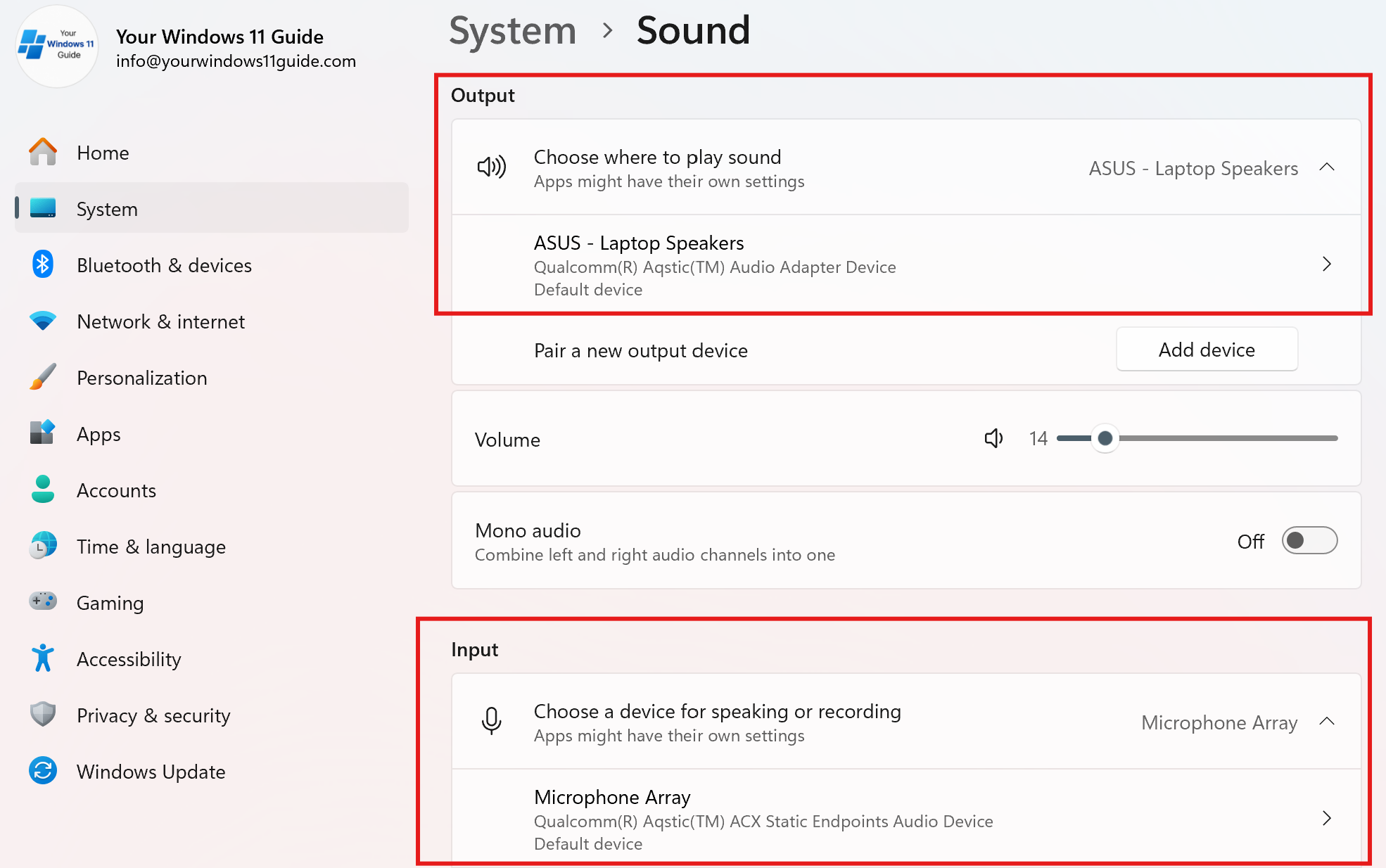Screen dimensions: 1386x868
Task: Click the volume value 14
Action: (1038, 438)
